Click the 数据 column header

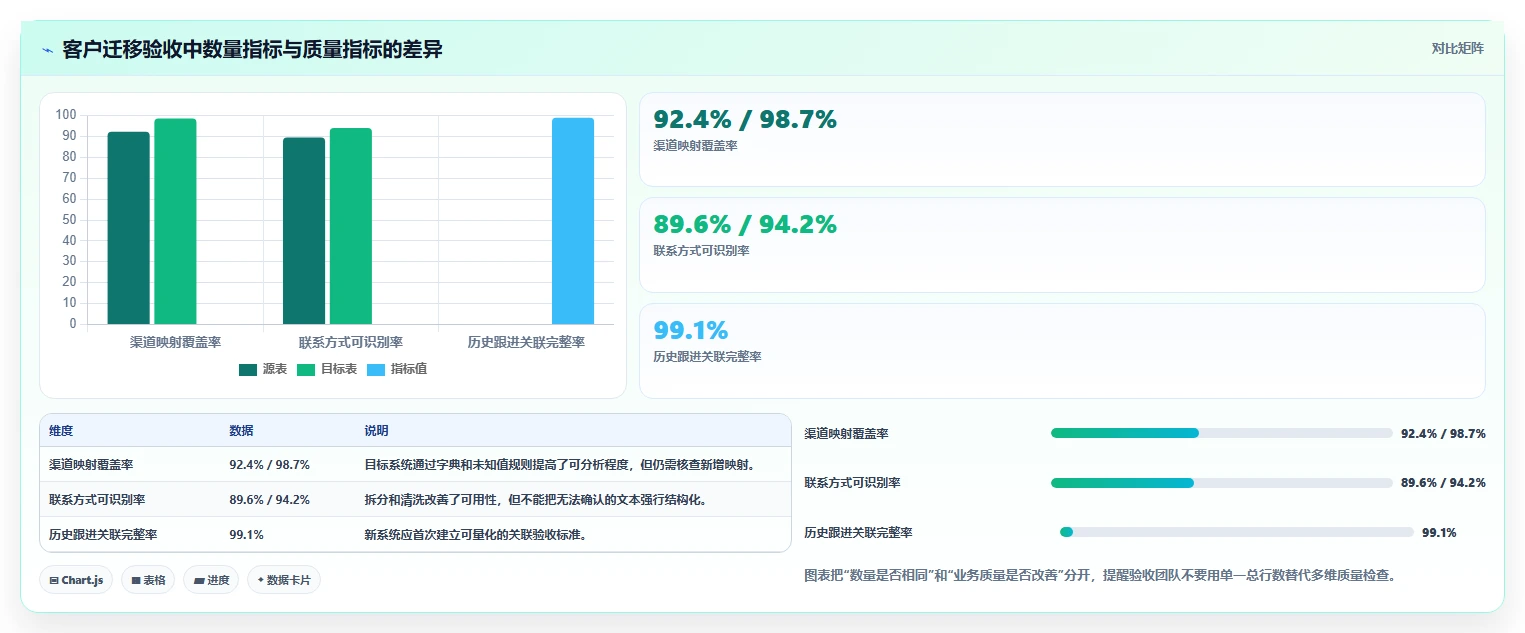(x=241, y=431)
